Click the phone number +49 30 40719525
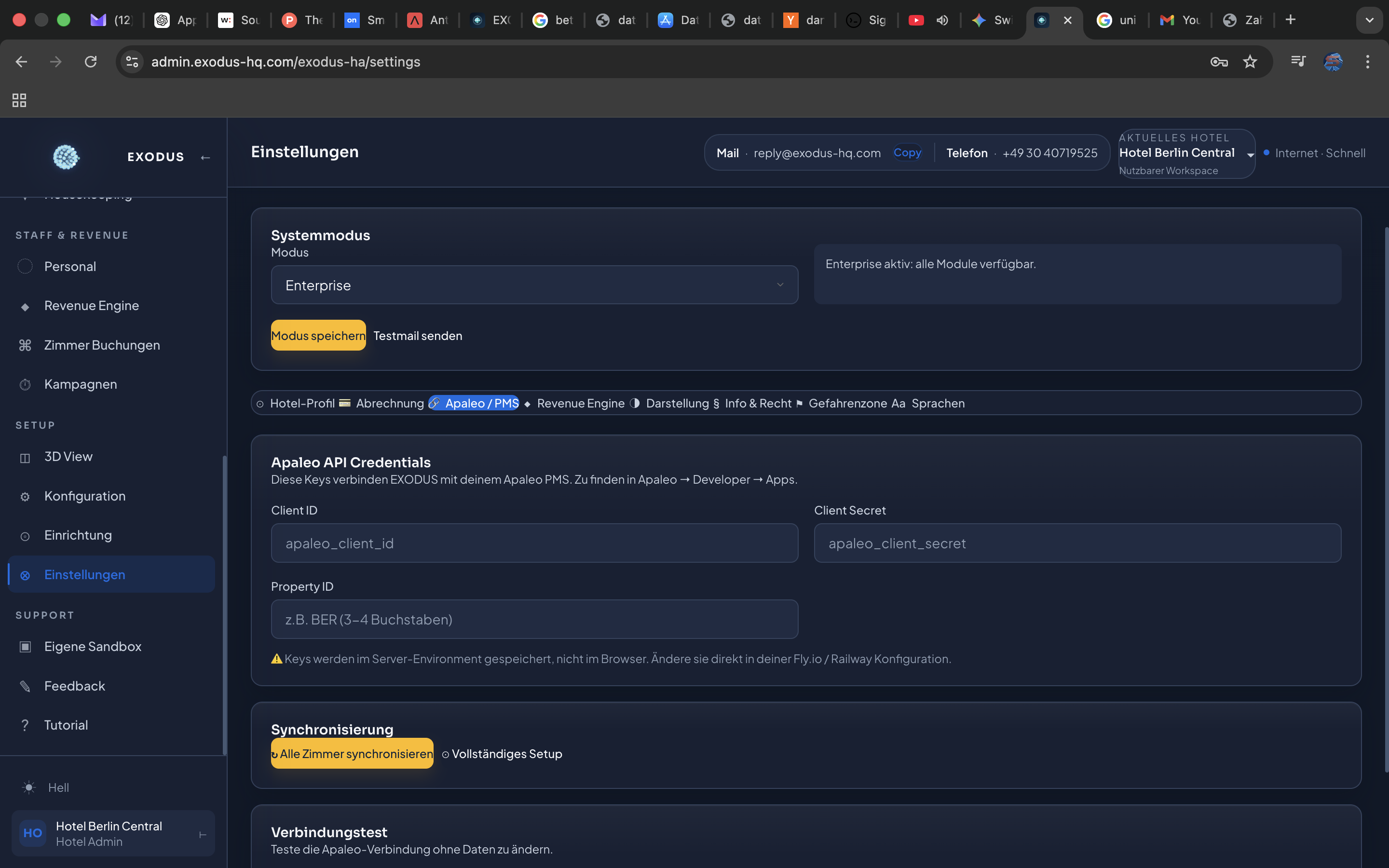The image size is (1389, 868). [x=1050, y=153]
